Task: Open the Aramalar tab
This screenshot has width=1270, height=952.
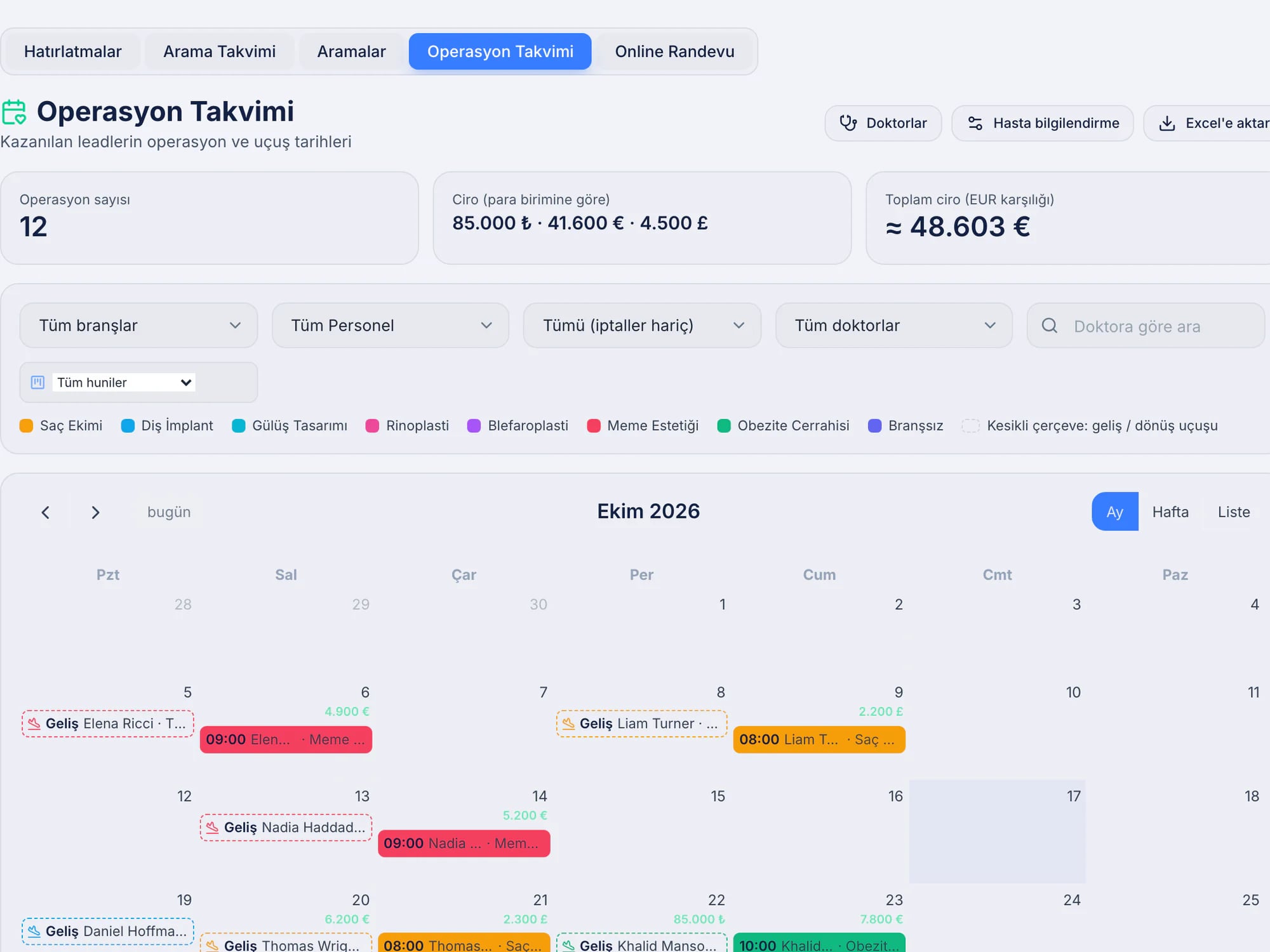Action: point(351,51)
